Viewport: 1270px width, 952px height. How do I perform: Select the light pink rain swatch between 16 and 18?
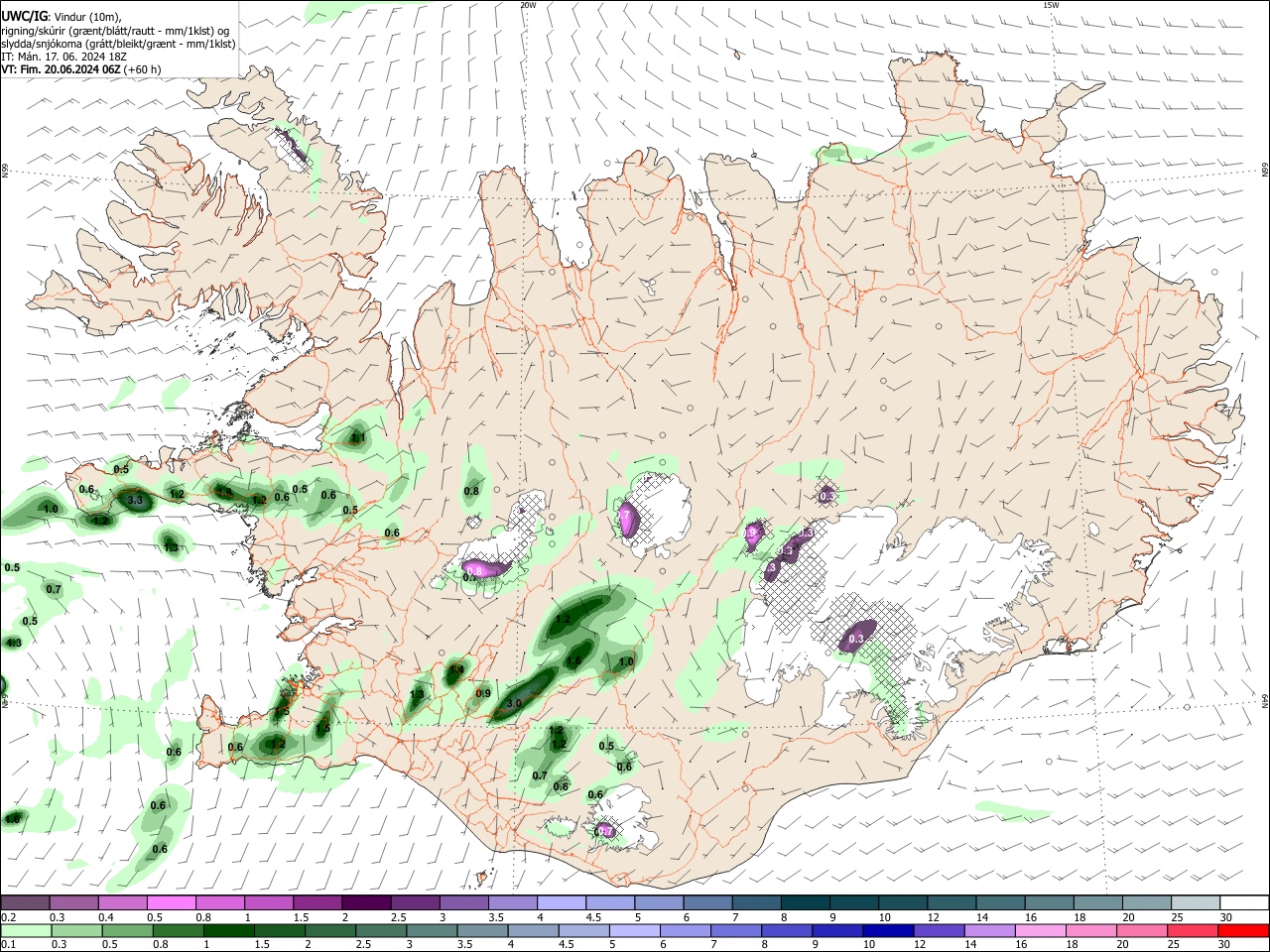(1041, 930)
